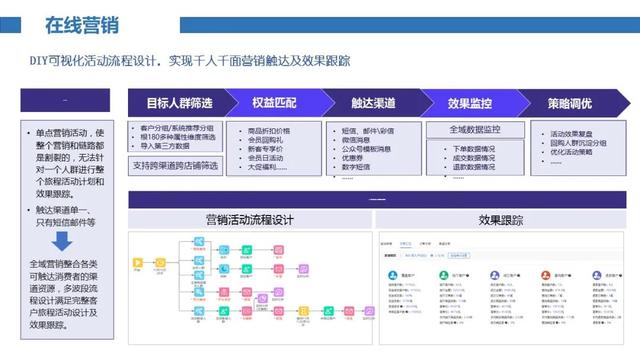Screen dimensions: 640x360
Task: Click the underlined second tab in tracking panel
Action: coord(406,244)
